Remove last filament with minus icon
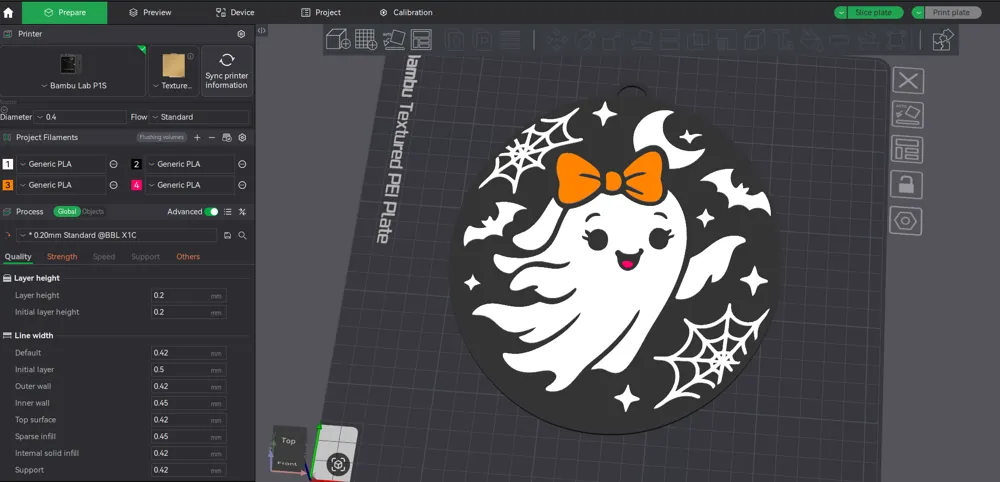The image size is (1000, 482). (212, 137)
